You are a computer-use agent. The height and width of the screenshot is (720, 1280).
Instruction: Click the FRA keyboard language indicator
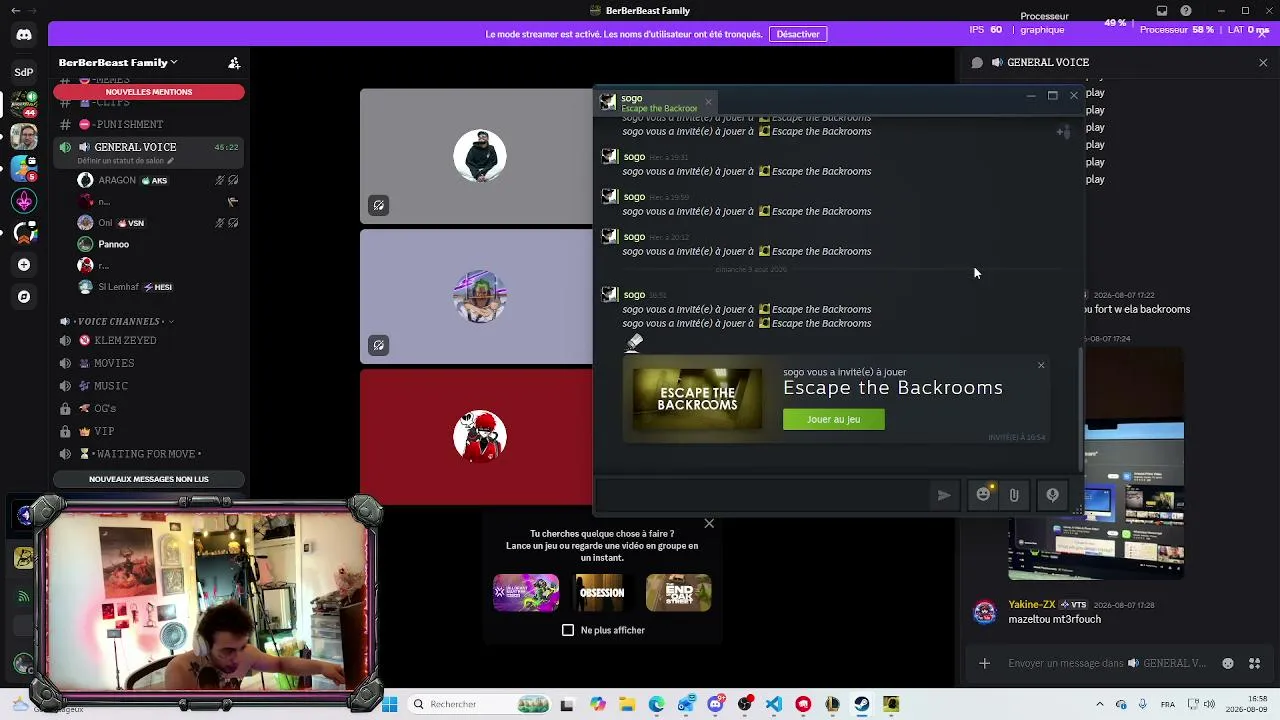(1167, 704)
